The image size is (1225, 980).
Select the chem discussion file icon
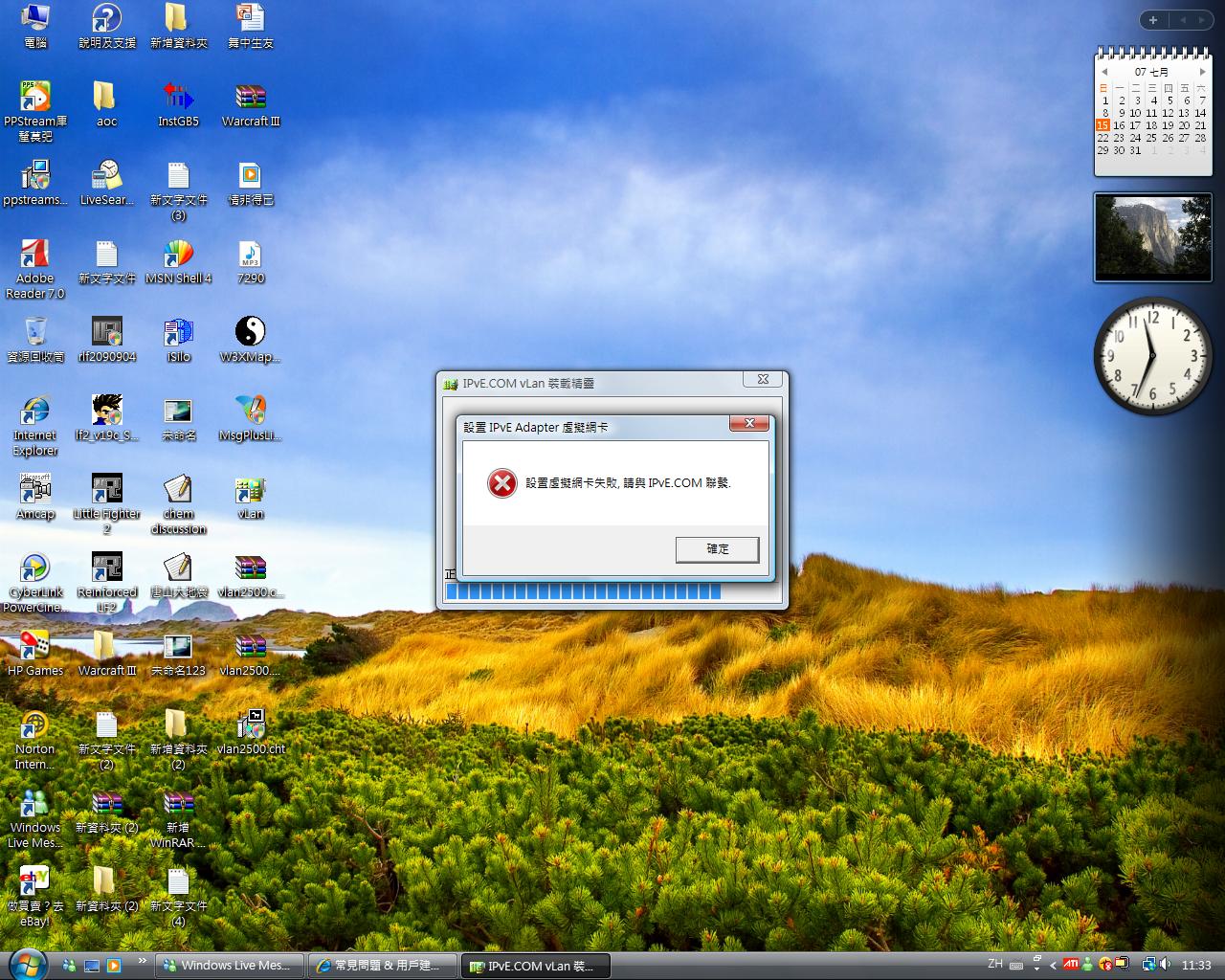179,504
